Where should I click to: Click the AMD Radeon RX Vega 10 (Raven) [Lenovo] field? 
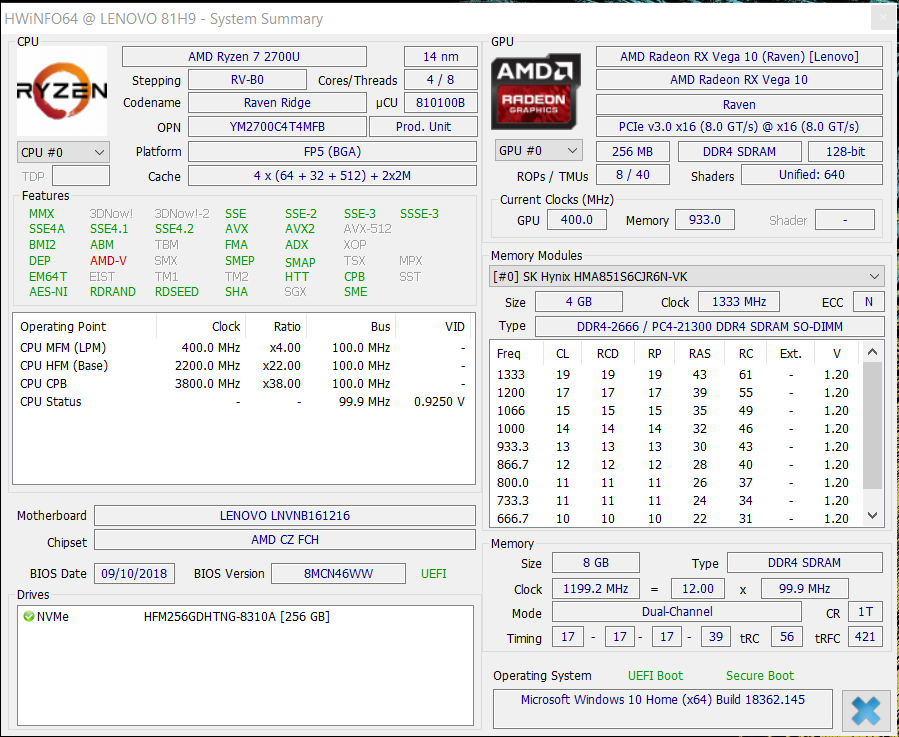tap(739, 57)
